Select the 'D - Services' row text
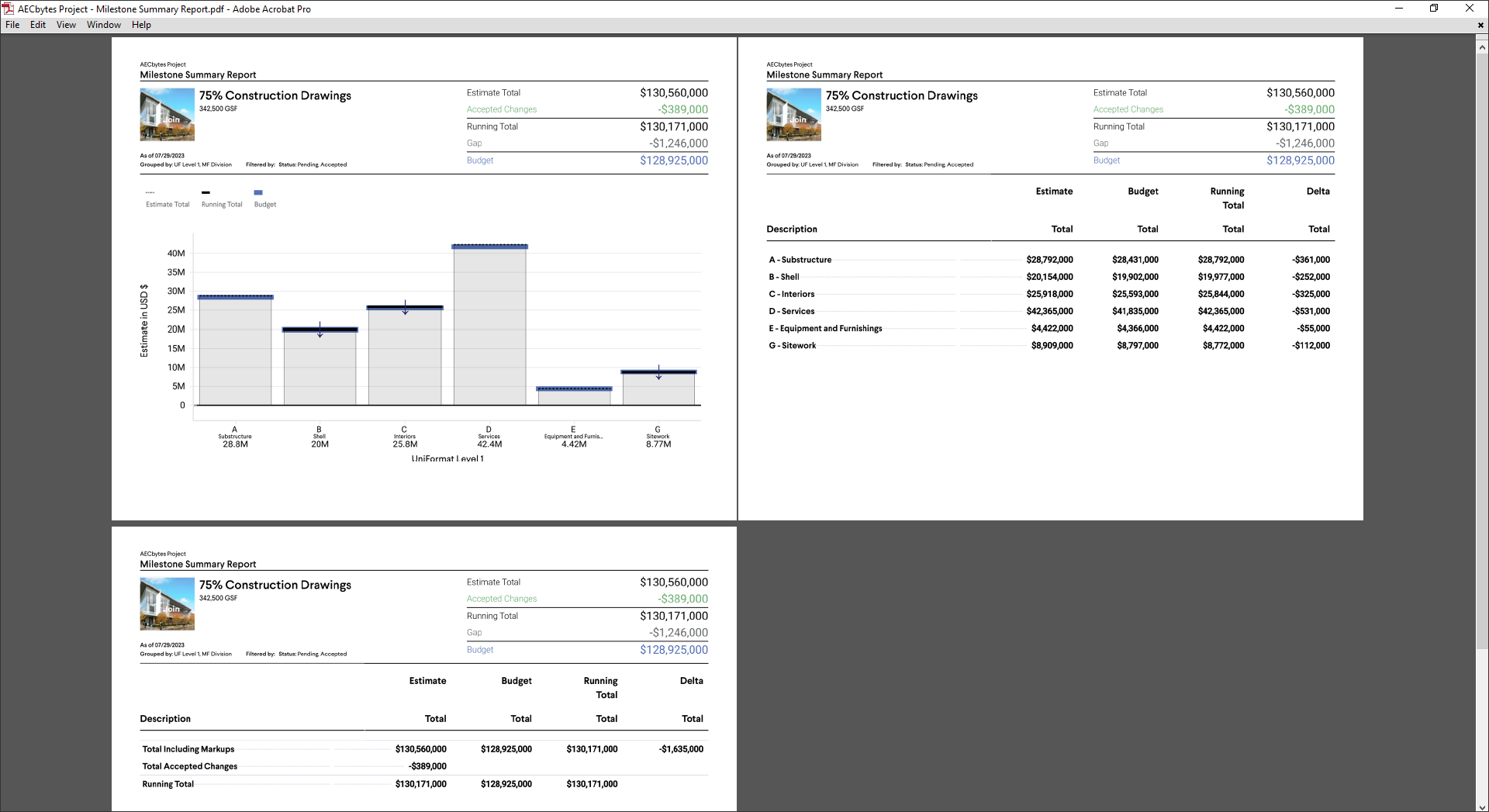 pos(791,311)
